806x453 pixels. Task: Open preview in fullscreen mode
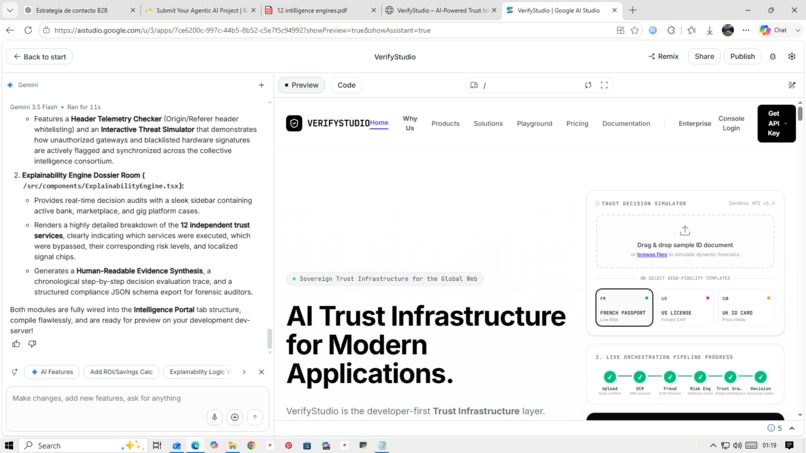click(604, 85)
